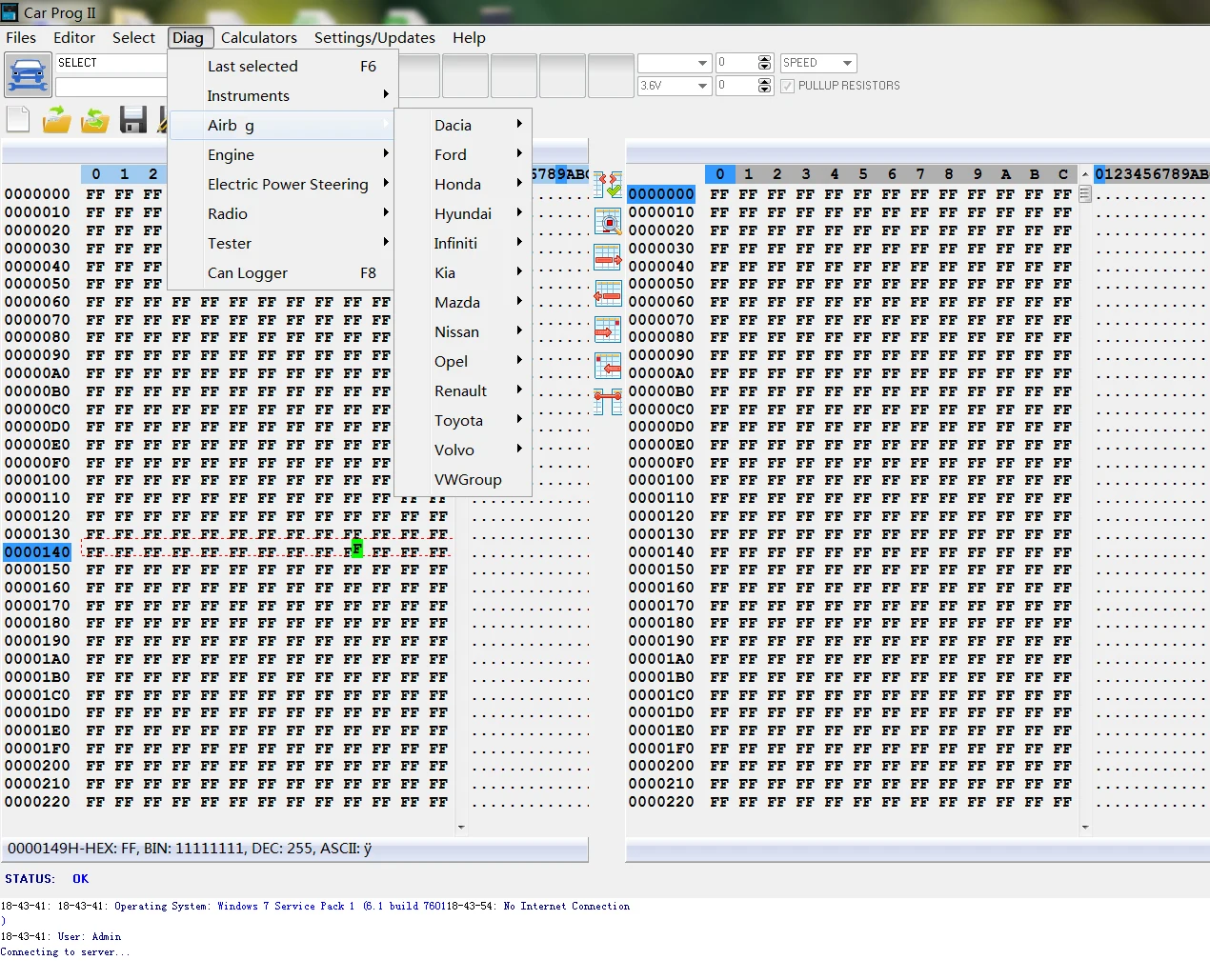The width and height of the screenshot is (1210, 980).
Task: Click the reload file folder icon
Action: 94,120
